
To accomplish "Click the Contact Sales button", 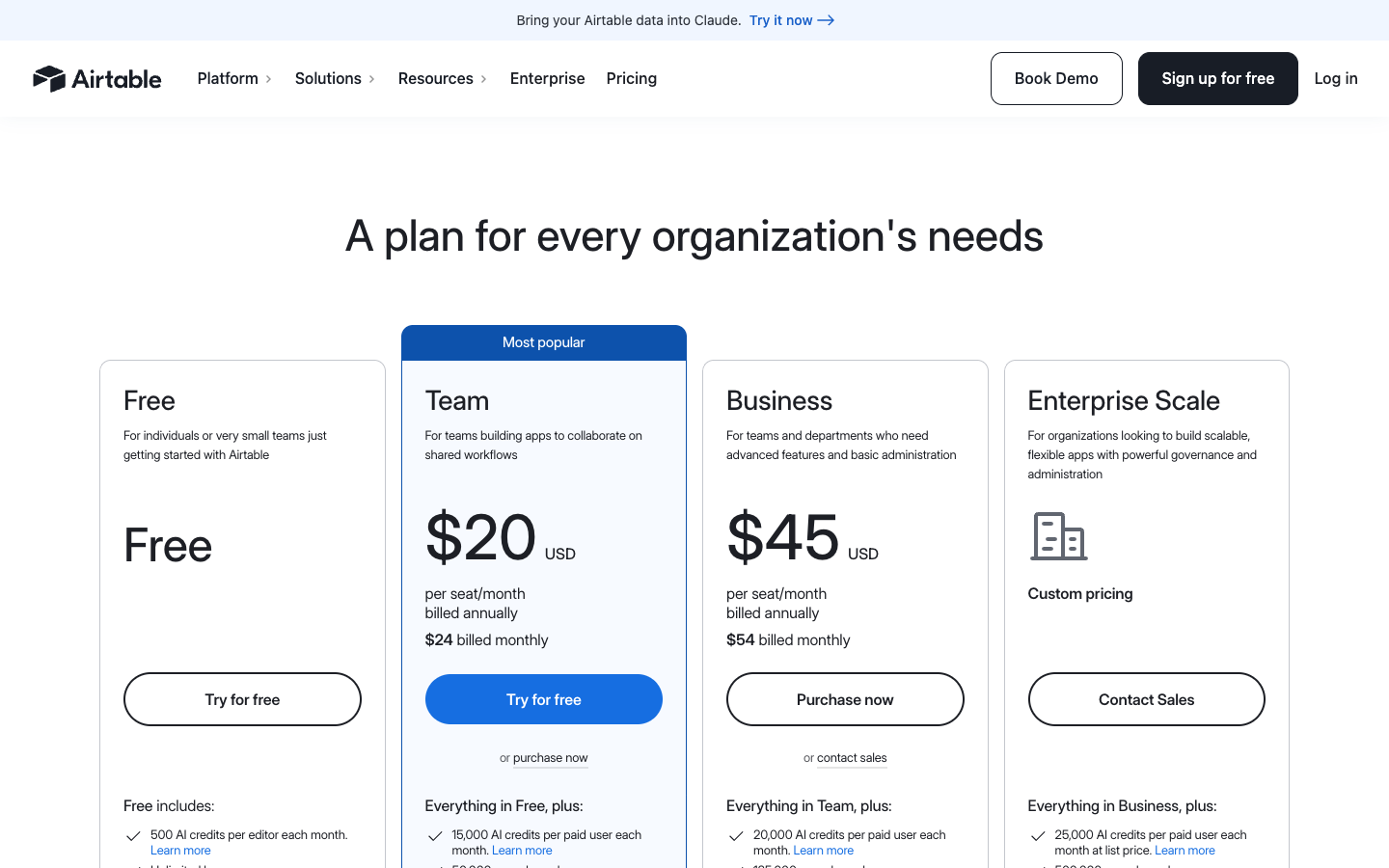I will pyautogui.click(x=1147, y=699).
